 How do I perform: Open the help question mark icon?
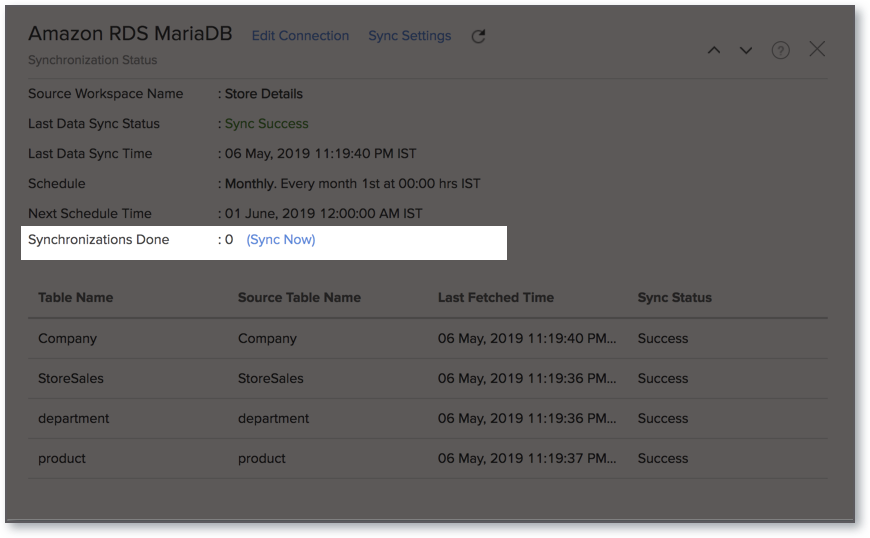[781, 50]
